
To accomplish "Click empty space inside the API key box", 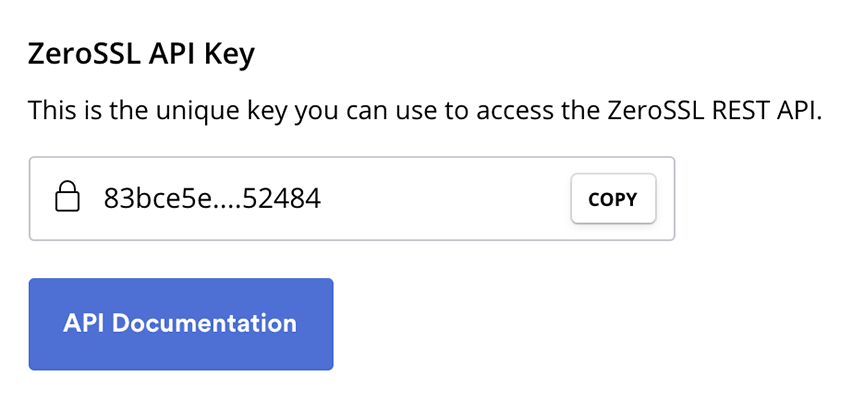I will click(446, 199).
